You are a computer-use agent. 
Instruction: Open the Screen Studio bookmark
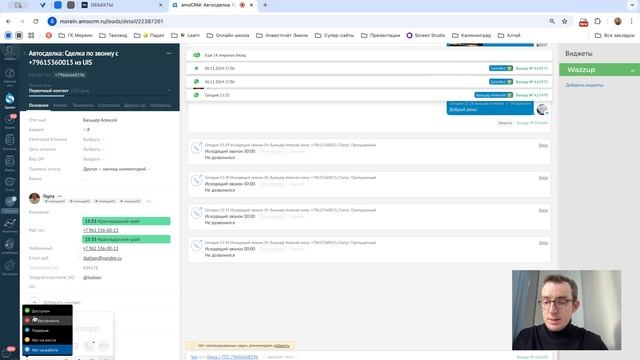pos(426,36)
